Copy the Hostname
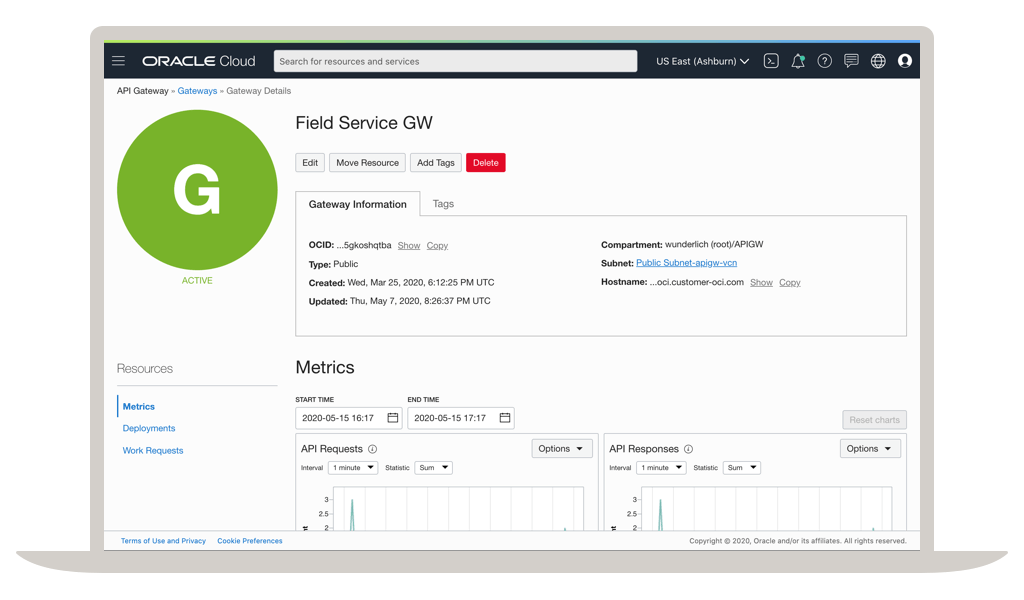This screenshot has width=1024, height=600. pyautogui.click(x=790, y=283)
